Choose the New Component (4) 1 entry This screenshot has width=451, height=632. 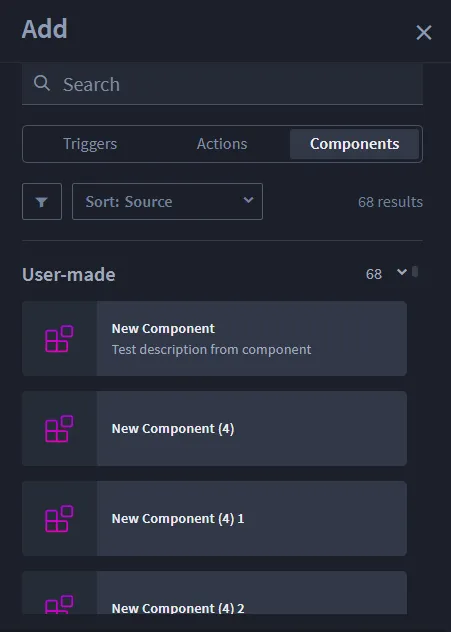[x=214, y=518]
